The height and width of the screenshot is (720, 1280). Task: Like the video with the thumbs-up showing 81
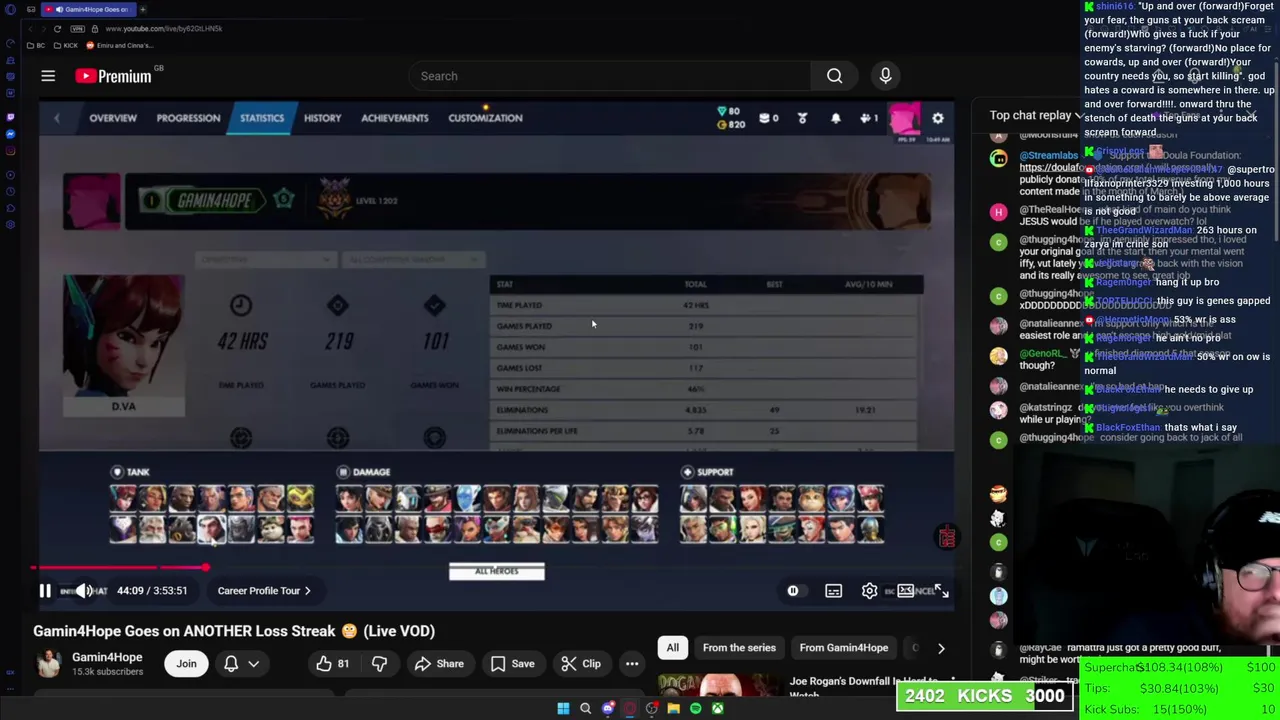(332, 664)
